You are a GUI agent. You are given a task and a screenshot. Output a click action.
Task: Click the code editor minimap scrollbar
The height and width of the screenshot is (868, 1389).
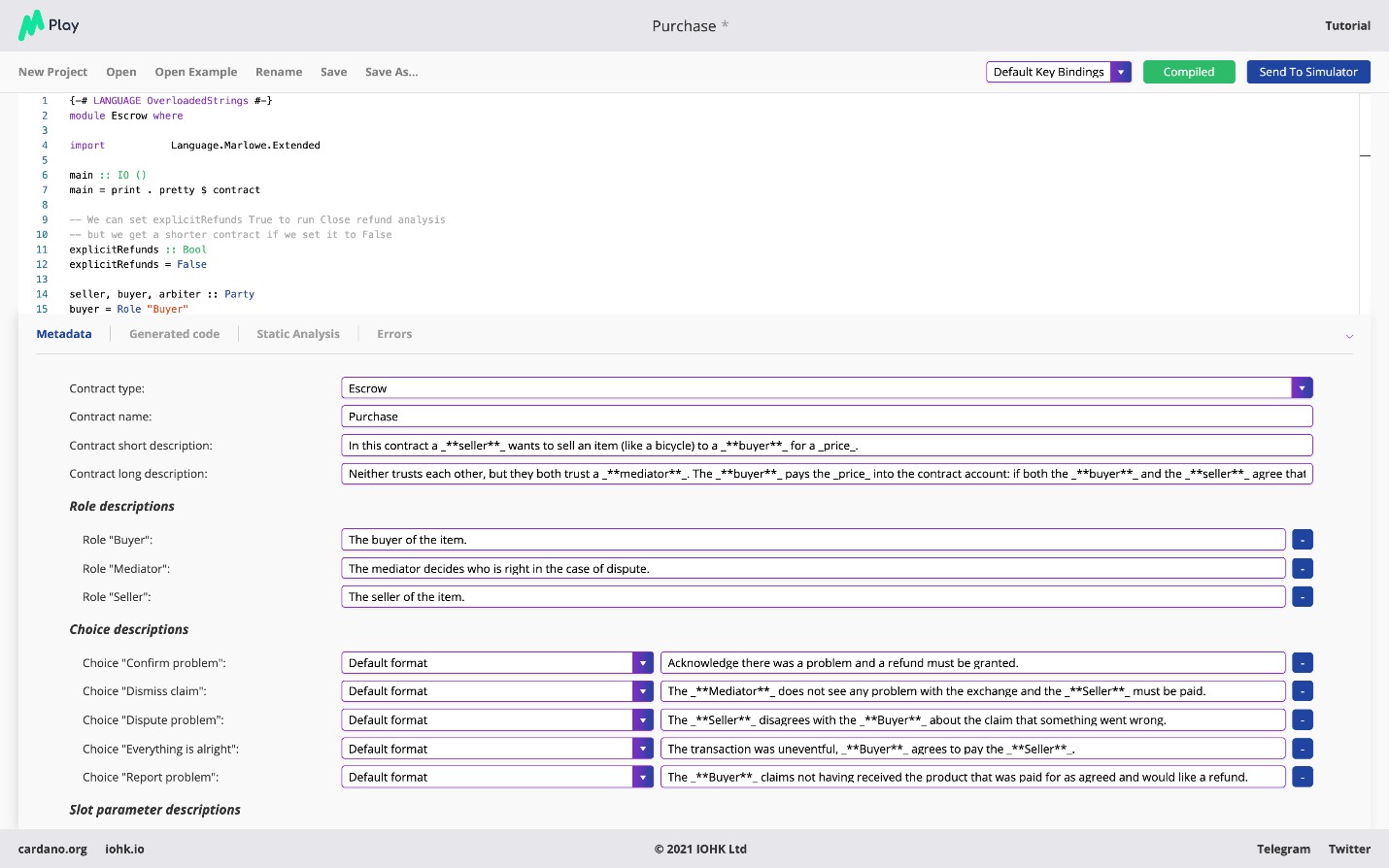tap(1365, 203)
